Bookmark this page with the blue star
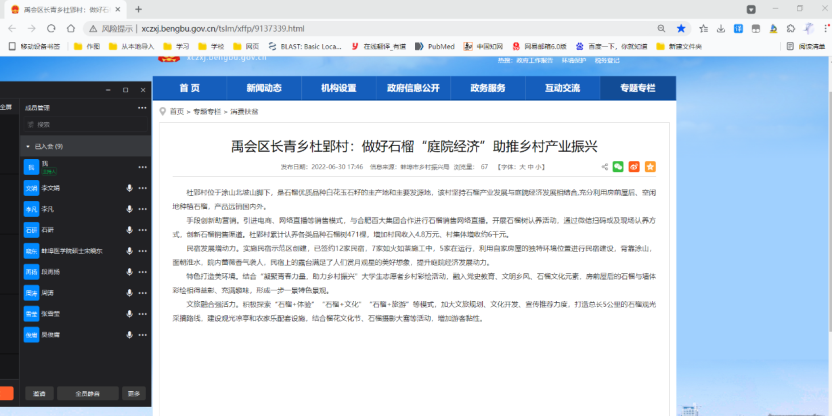This screenshot has height=416, width=832. point(681,29)
